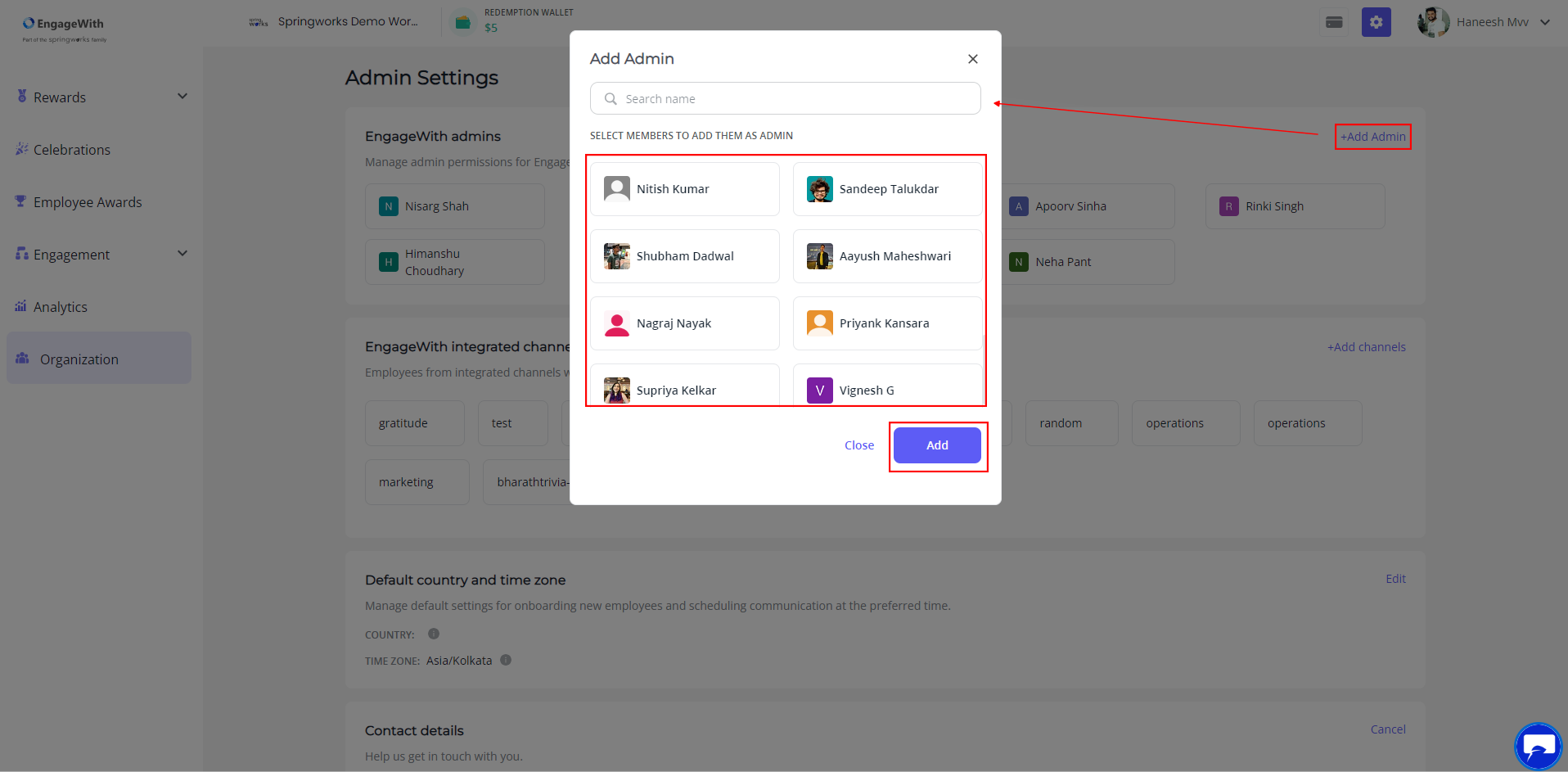Pick Nagraj Nayak from members

[x=685, y=323]
